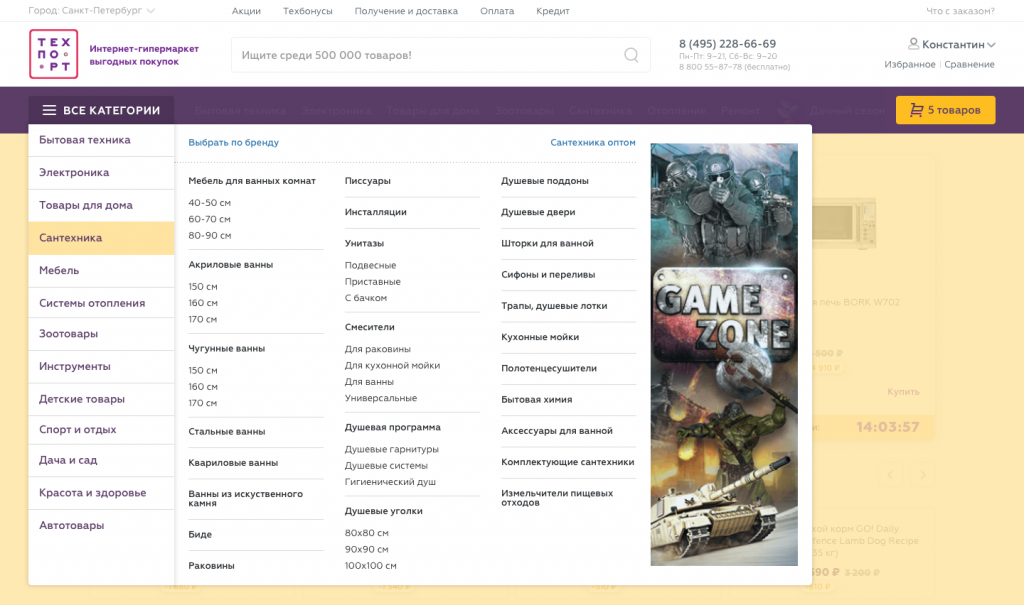Viewport: 1024px width, 605px height.
Task: Open the Сантехника оптом link
Action: click(x=592, y=143)
